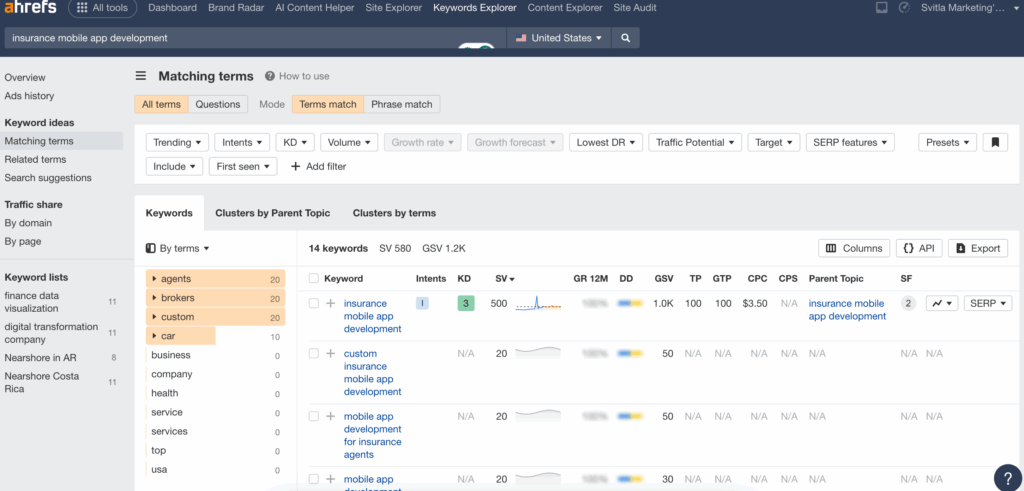Export the keyword list
This screenshot has height=491, width=1024.
tap(978, 248)
